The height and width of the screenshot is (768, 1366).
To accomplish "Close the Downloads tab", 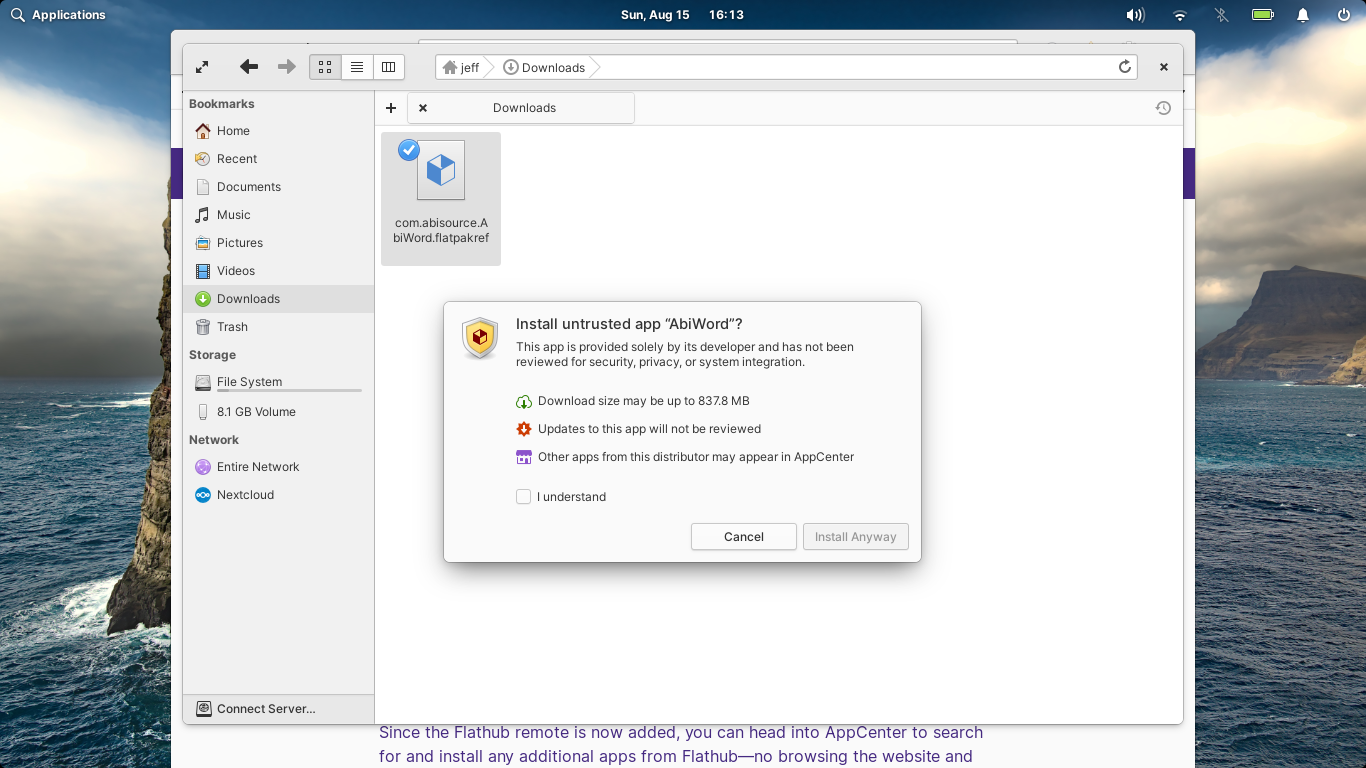I will pyautogui.click(x=423, y=108).
